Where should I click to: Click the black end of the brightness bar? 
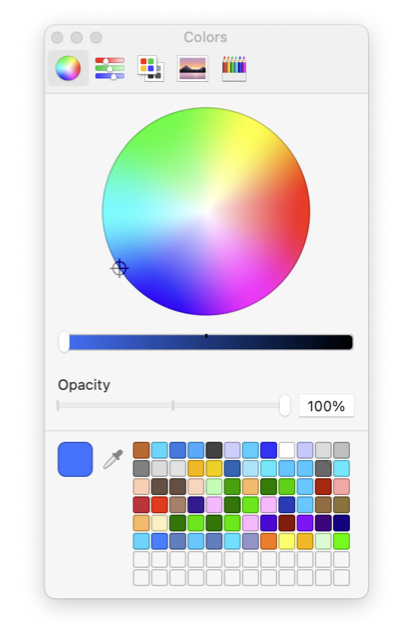tap(346, 342)
